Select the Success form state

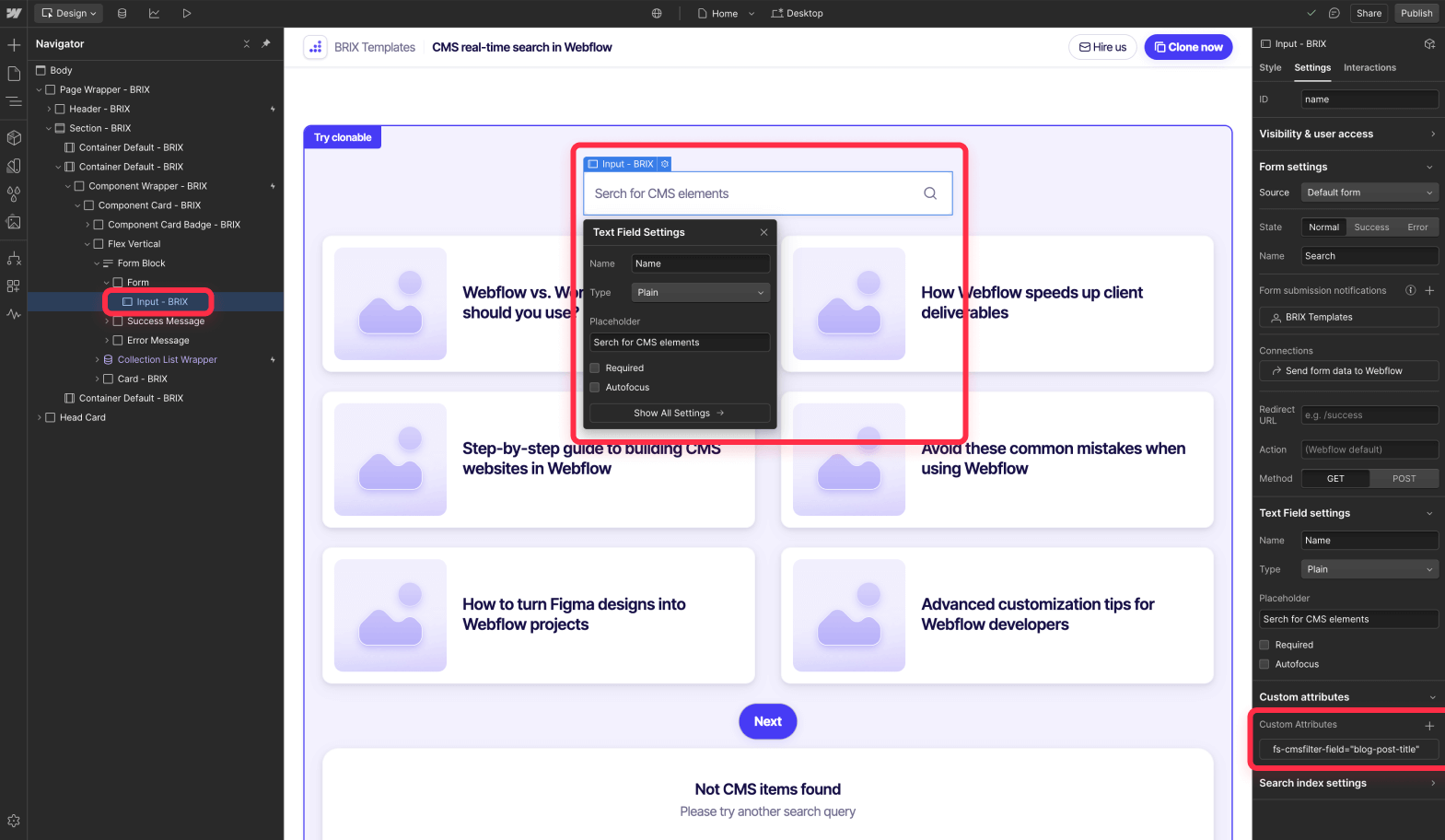tap(1371, 227)
